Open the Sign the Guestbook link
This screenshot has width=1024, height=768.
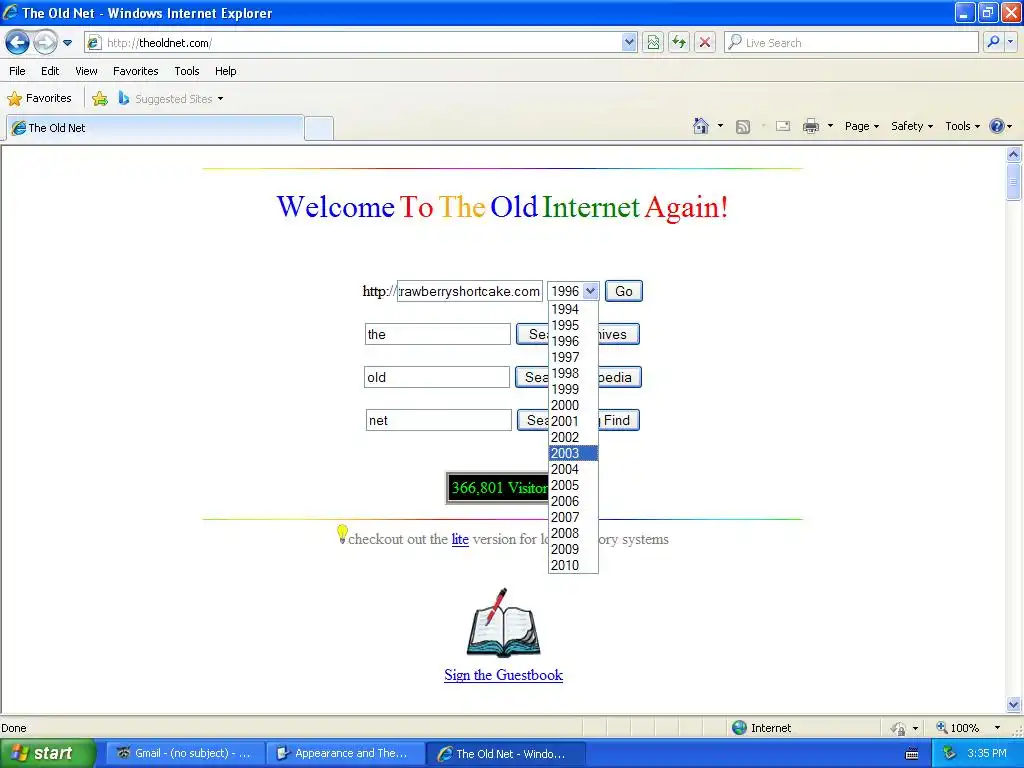[504, 675]
